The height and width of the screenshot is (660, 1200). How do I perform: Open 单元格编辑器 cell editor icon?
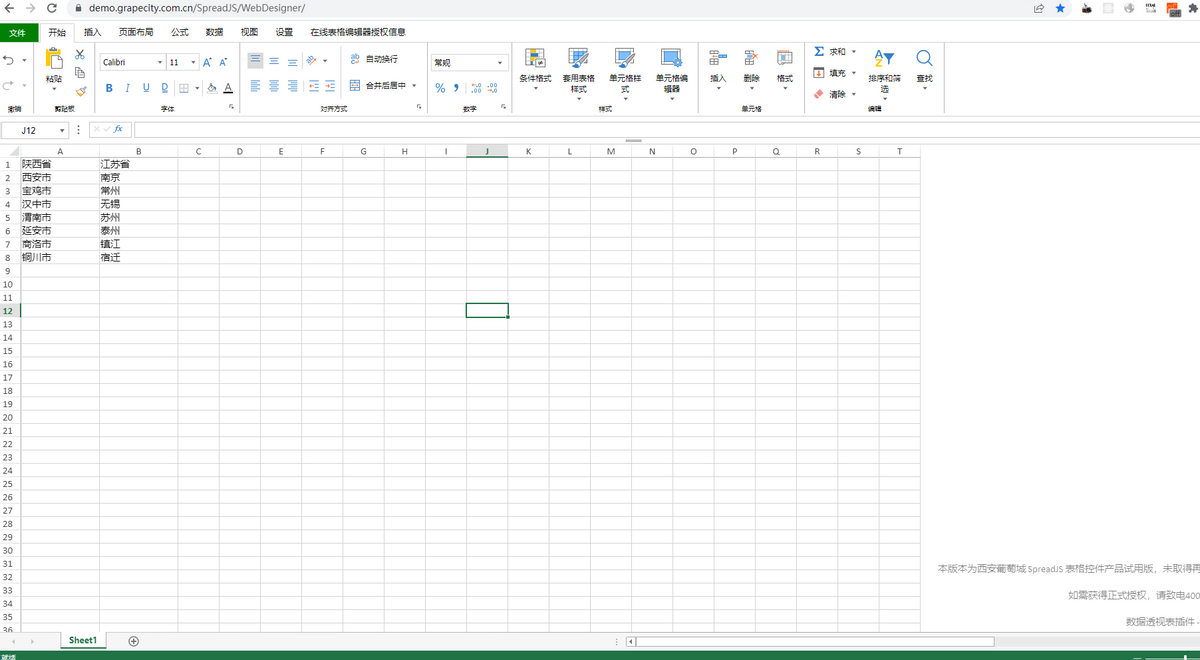671,58
